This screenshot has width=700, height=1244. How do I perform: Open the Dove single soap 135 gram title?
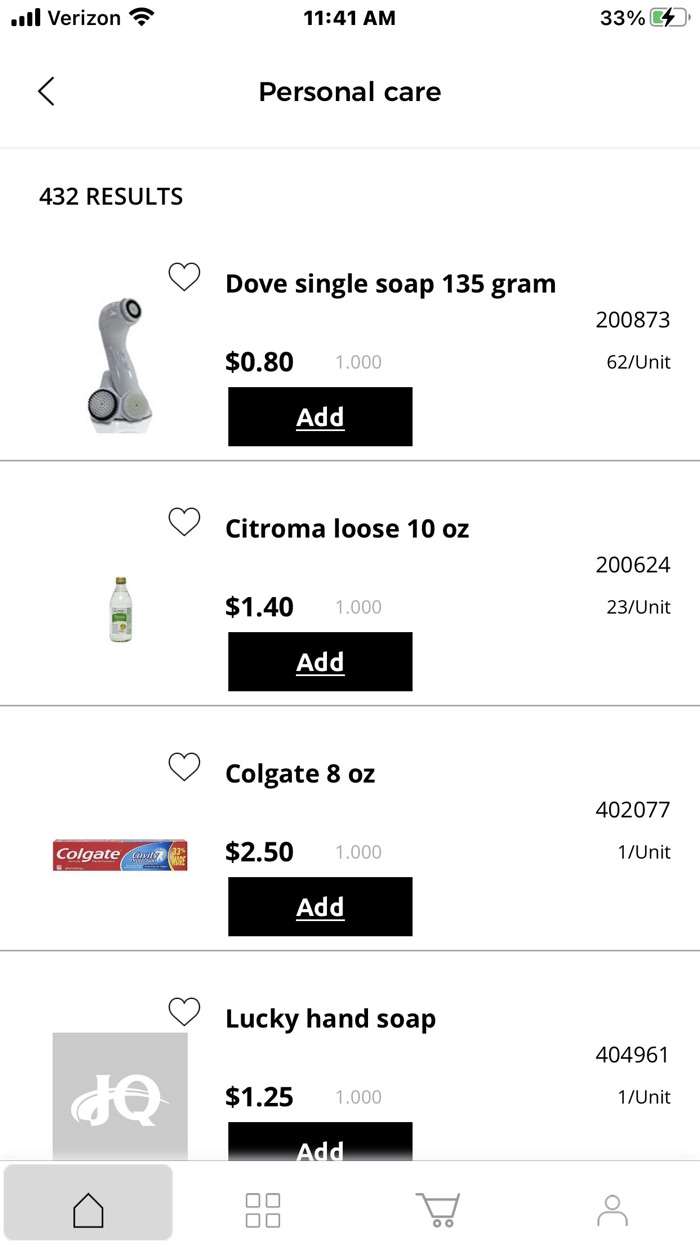click(x=390, y=284)
